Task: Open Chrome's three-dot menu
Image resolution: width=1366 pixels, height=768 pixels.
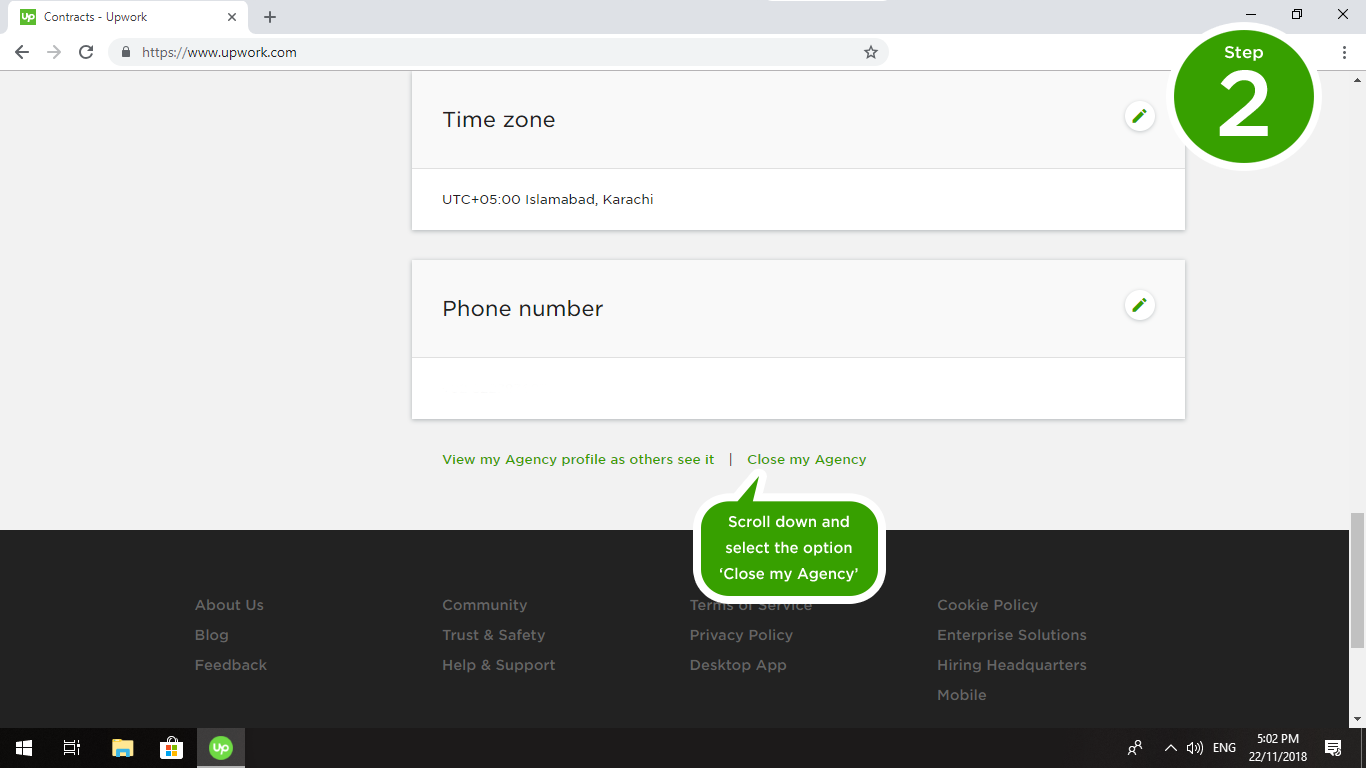Action: point(1344,52)
